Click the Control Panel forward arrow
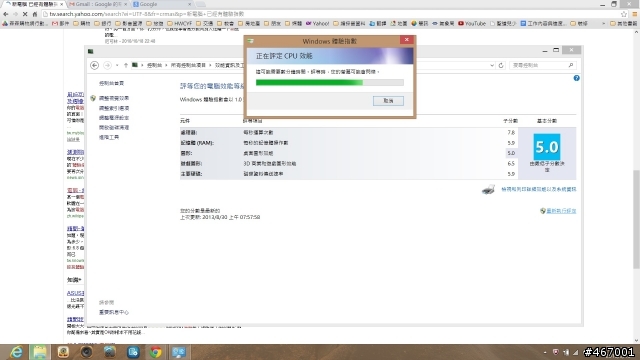The image size is (640, 360). (x=107, y=65)
